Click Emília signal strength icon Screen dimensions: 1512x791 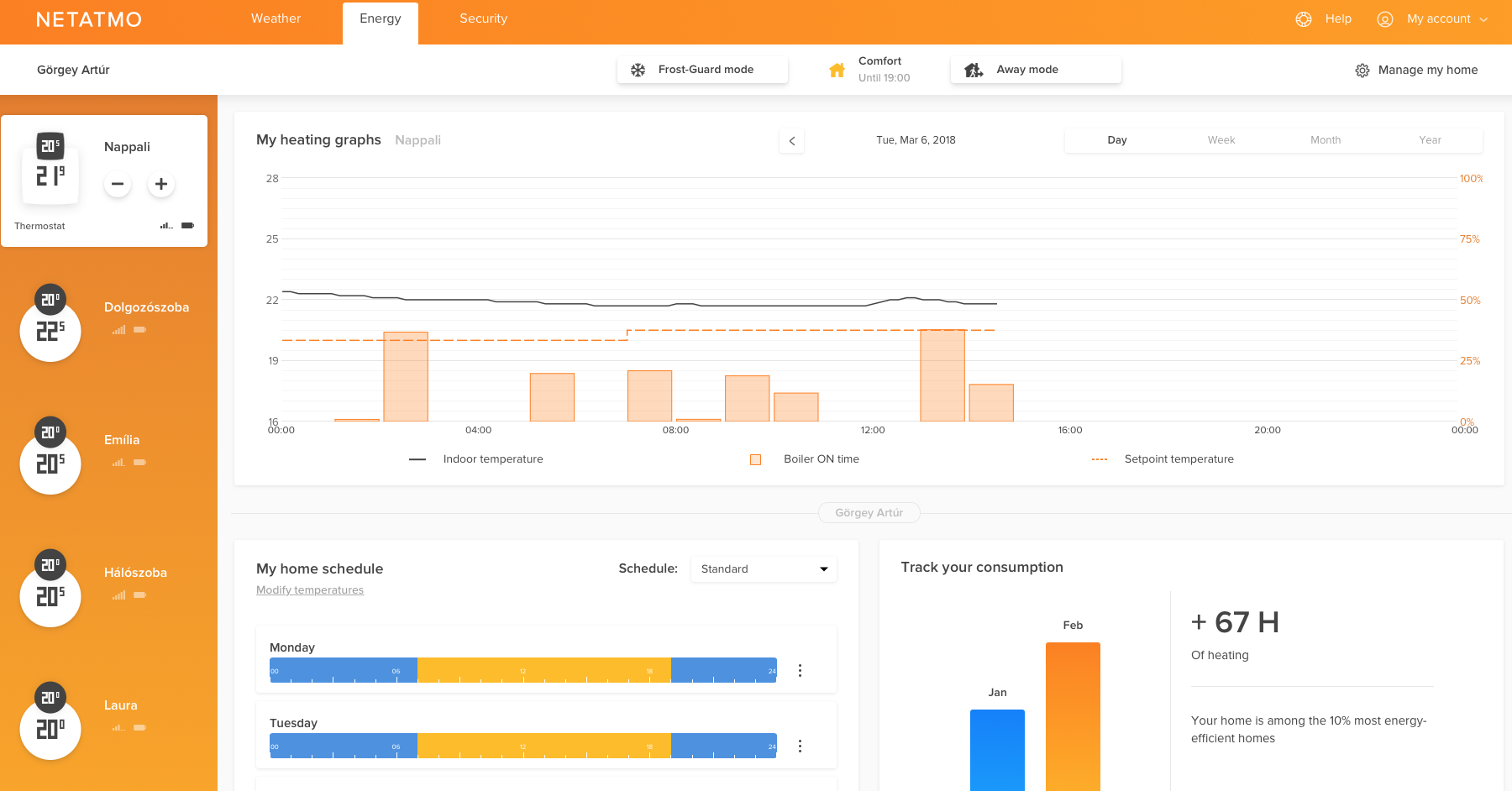pyautogui.click(x=118, y=463)
